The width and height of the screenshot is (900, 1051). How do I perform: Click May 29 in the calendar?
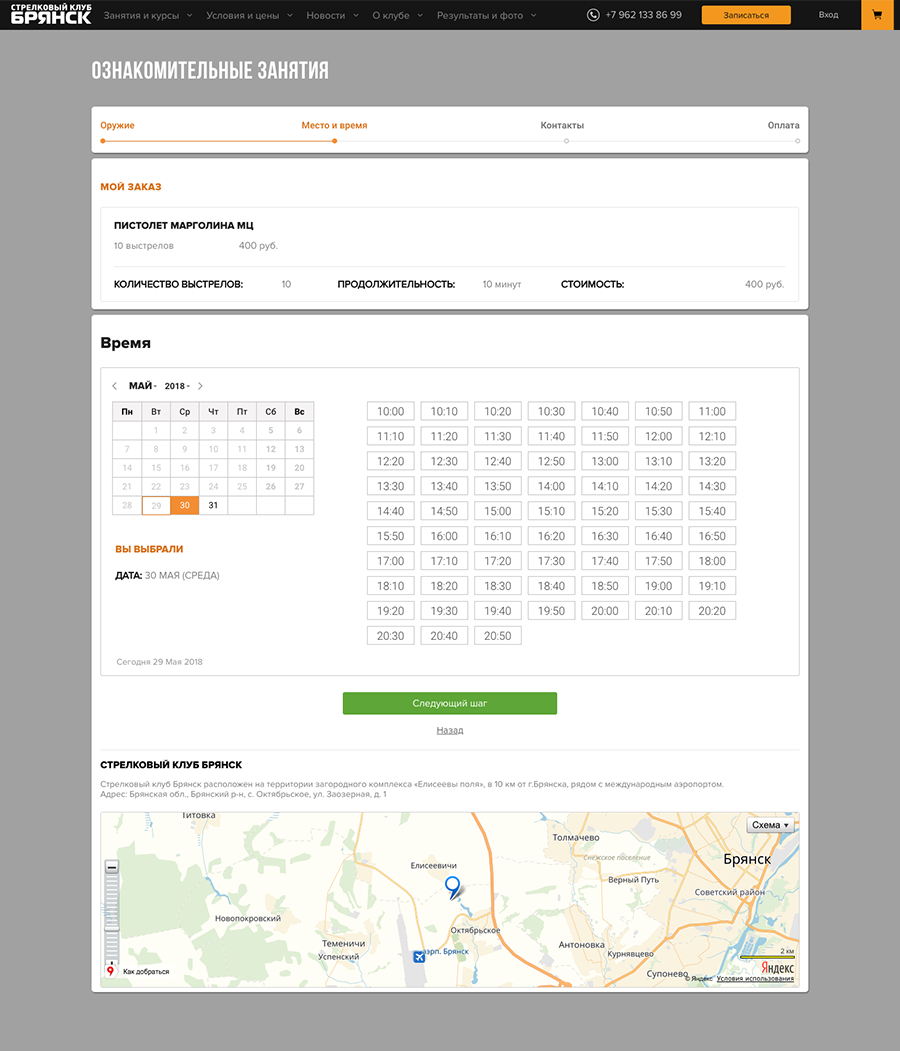click(156, 505)
